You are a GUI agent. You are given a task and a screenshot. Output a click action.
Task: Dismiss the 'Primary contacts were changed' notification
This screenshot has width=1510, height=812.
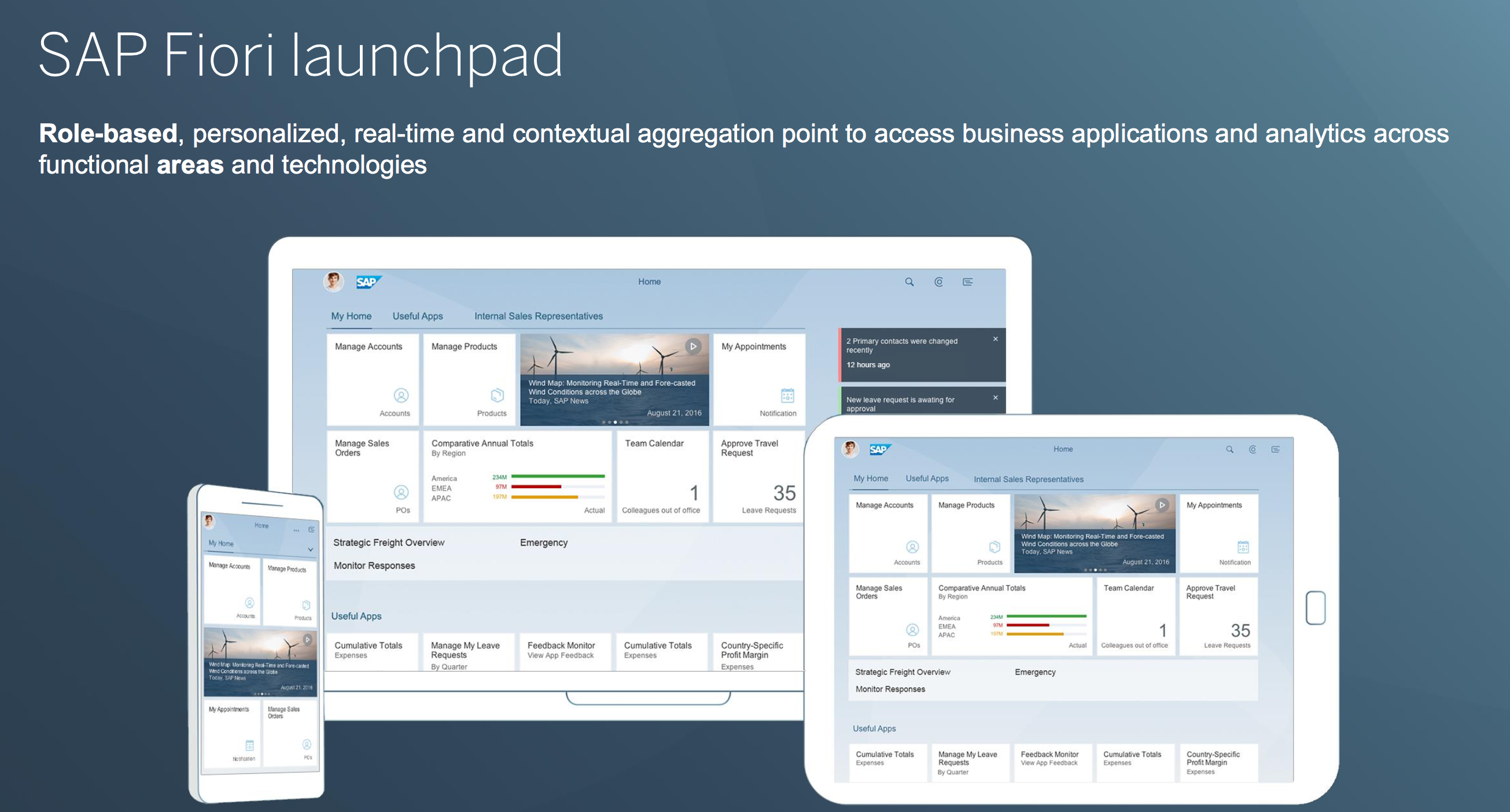[x=995, y=339]
